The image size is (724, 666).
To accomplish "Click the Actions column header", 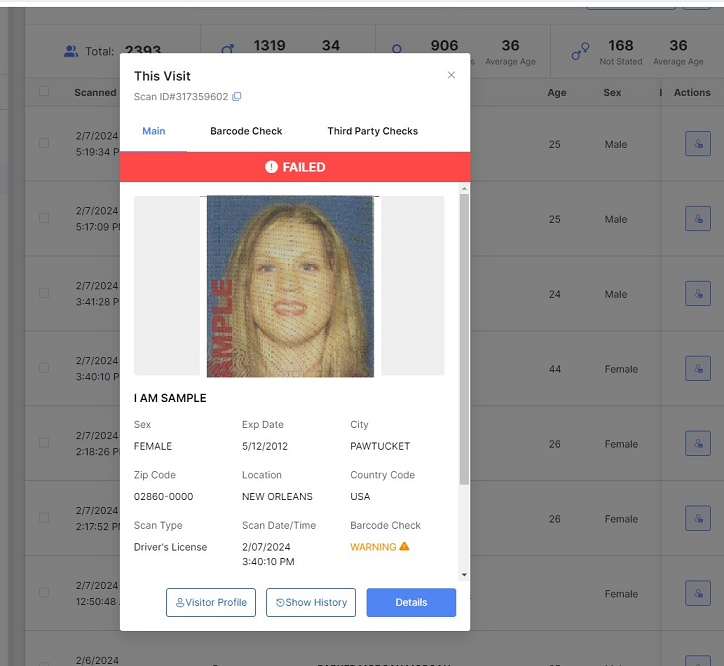I will coord(692,92).
